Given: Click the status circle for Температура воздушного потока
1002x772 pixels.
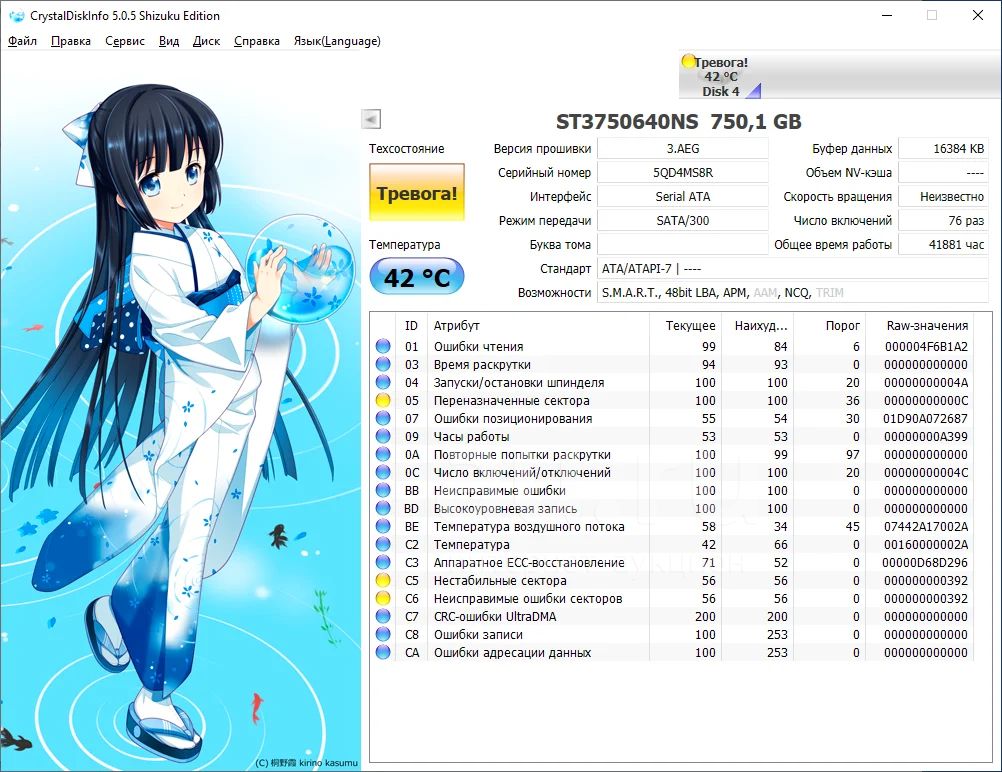Looking at the screenshot, I should (x=383, y=526).
